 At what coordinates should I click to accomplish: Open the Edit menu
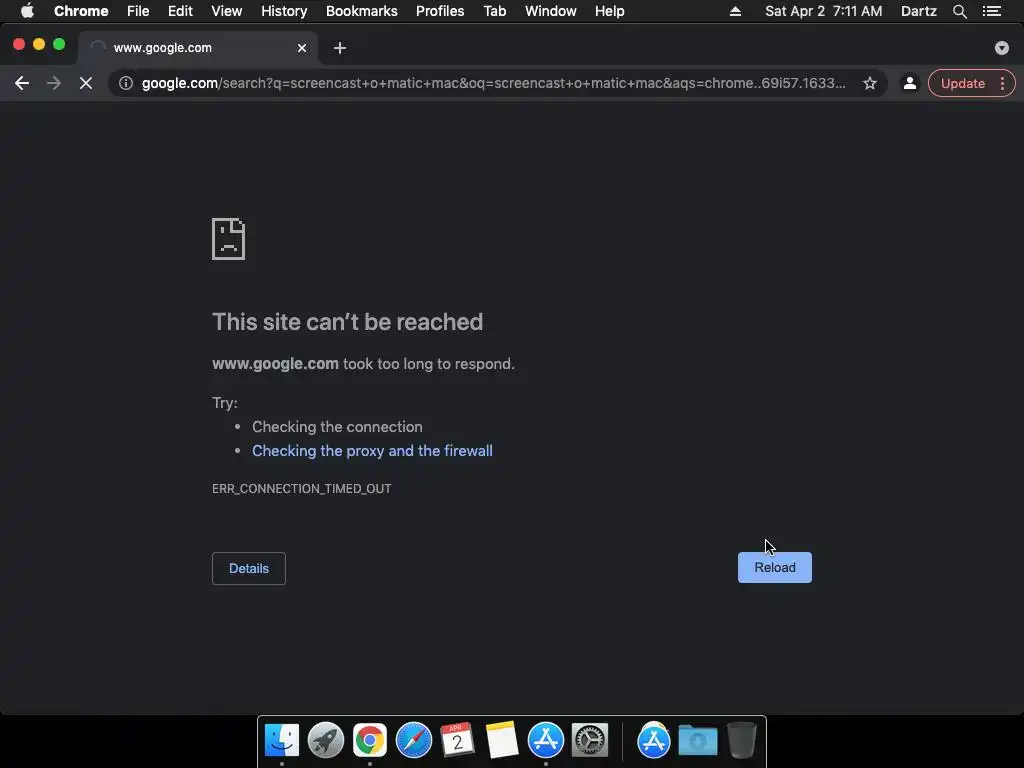coord(180,11)
